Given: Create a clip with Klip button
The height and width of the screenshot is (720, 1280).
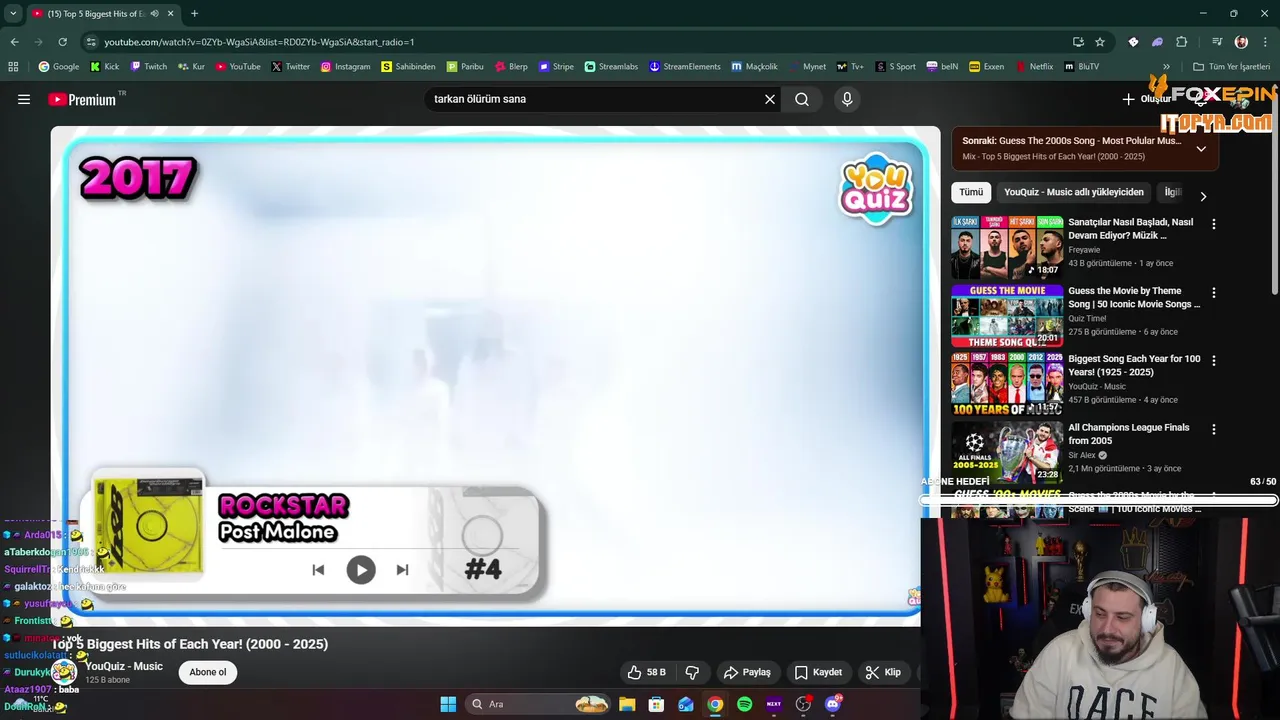Looking at the screenshot, I should click(883, 672).
